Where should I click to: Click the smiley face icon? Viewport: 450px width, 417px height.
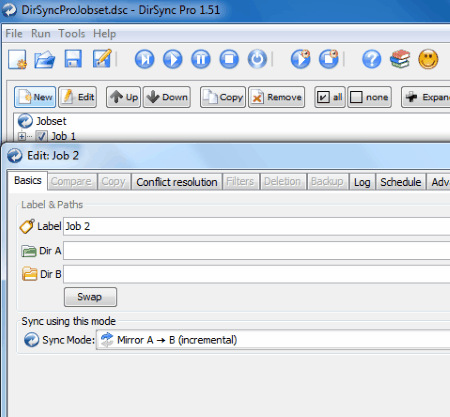tap(428, 59)
